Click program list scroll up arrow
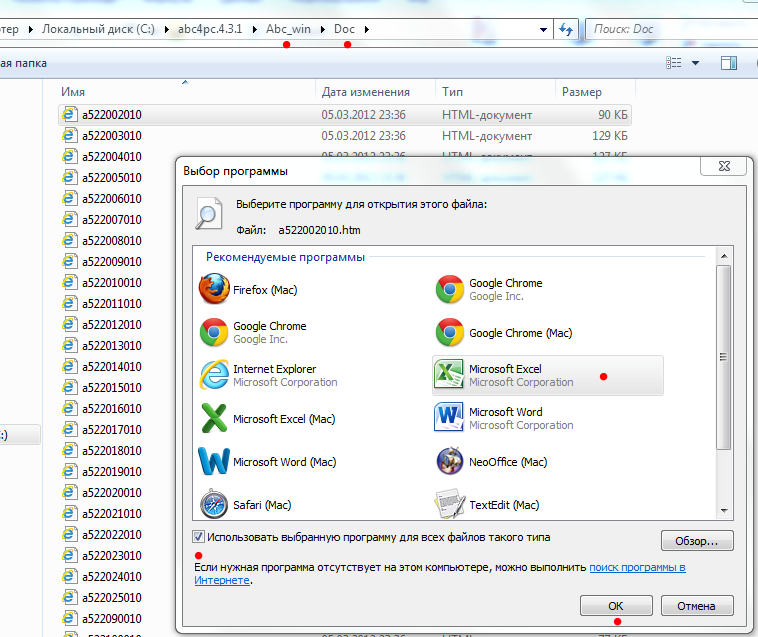 tap(724, 256)
